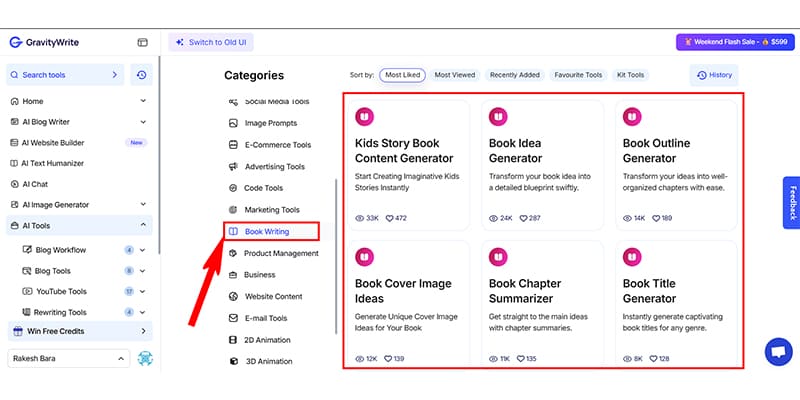The image size is (800, 400).
Task: Click the 2D Animation film icon
Action: (233, 340)
